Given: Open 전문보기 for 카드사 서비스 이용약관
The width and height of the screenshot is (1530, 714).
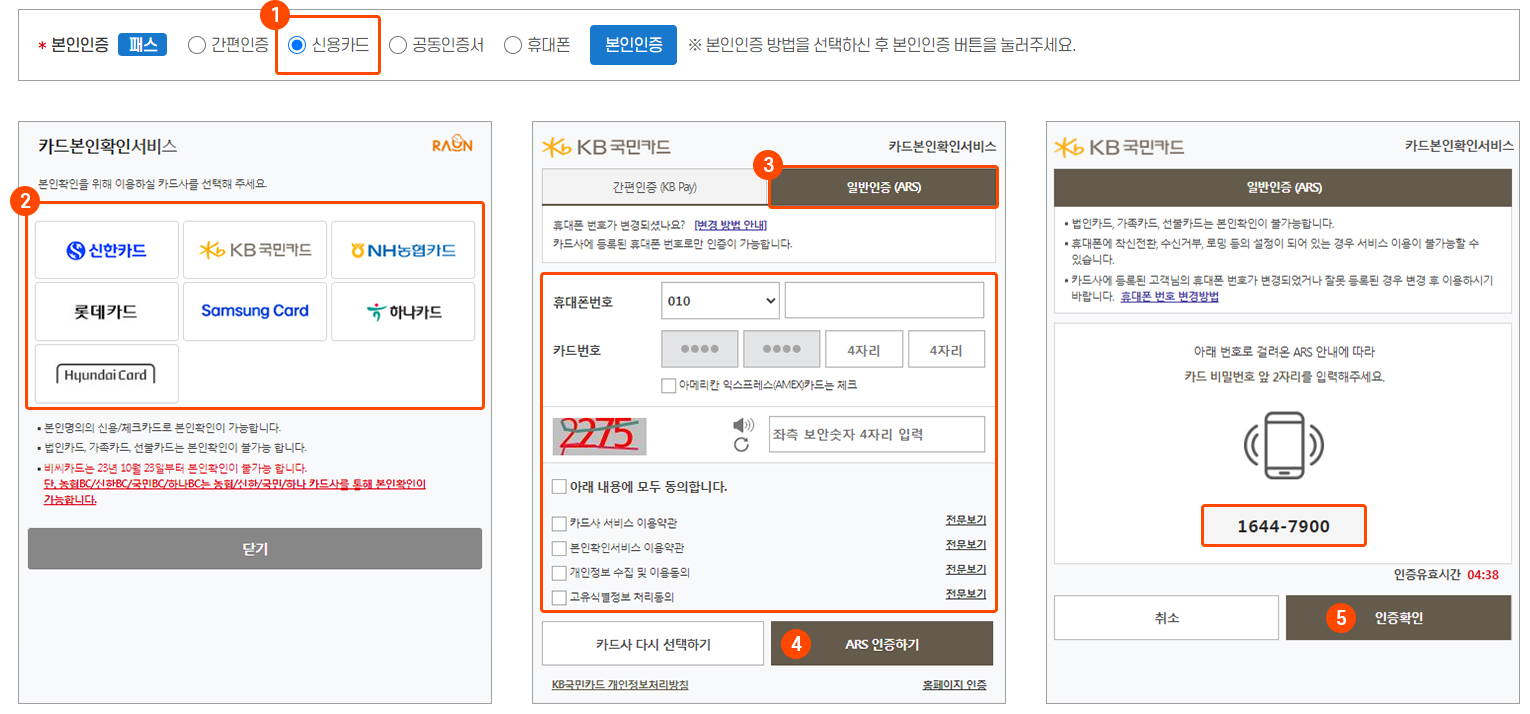Looking at the screenshot, I should point(966,520).
